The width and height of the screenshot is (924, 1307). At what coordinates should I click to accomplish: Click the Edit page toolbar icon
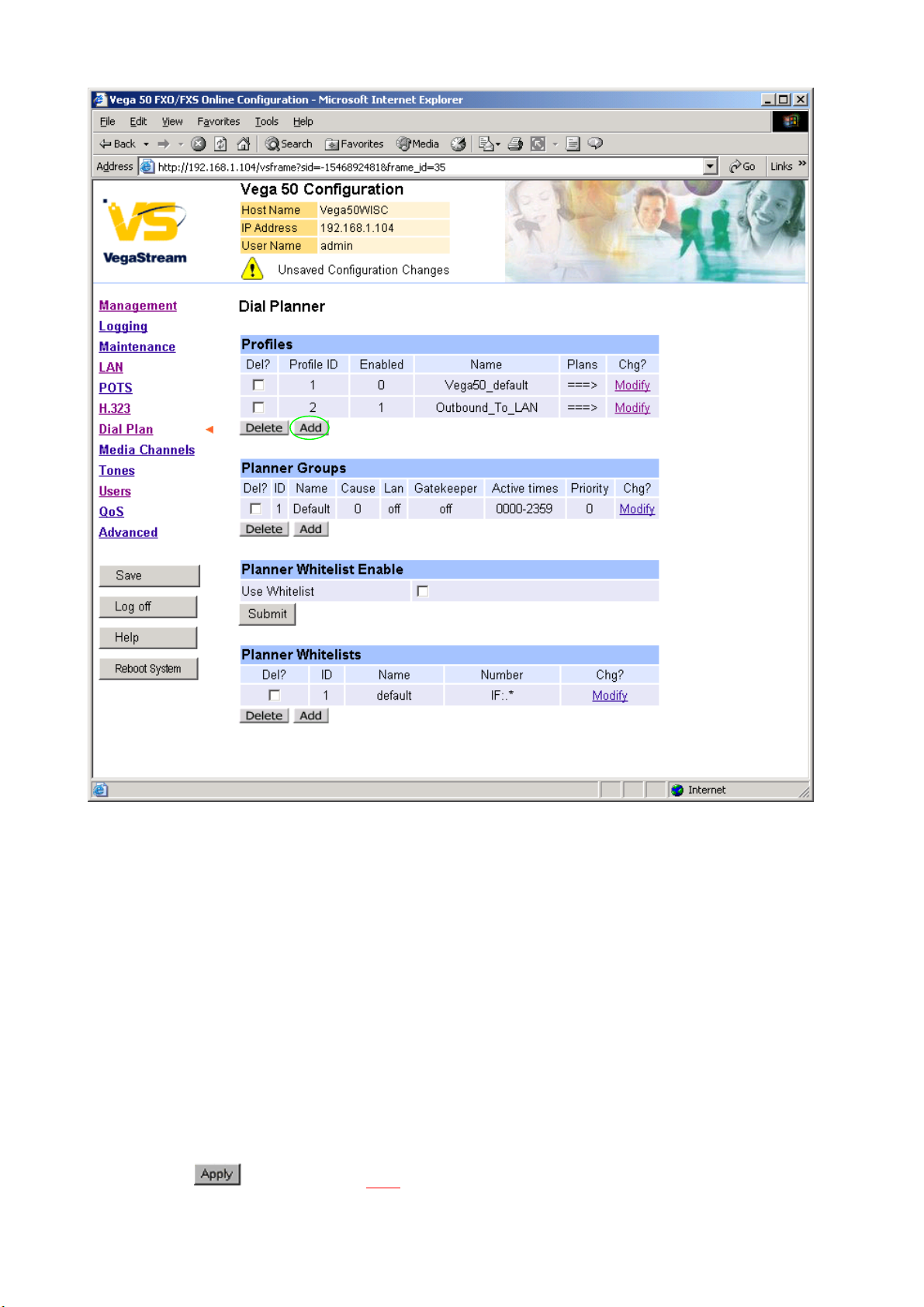pyautogui.click(x=538, y=144)
